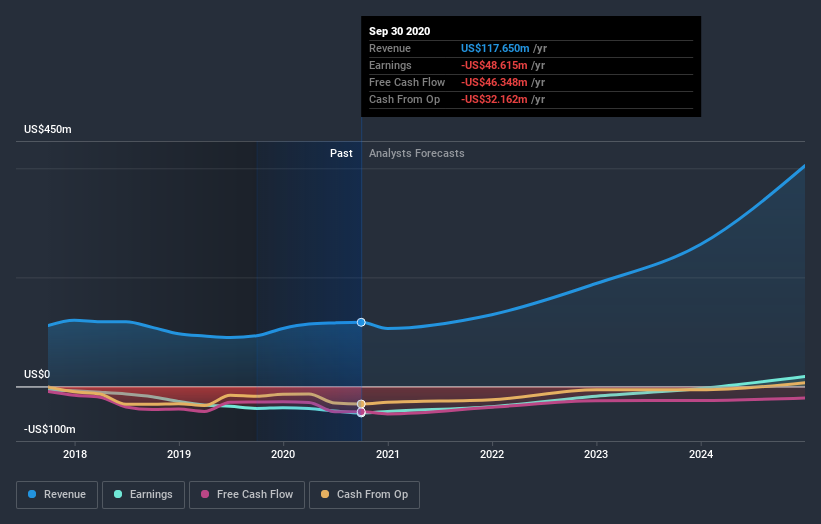Click the Revenue row label in the tooltip
The image size is (821, 524).
click(x=390, y=48)
